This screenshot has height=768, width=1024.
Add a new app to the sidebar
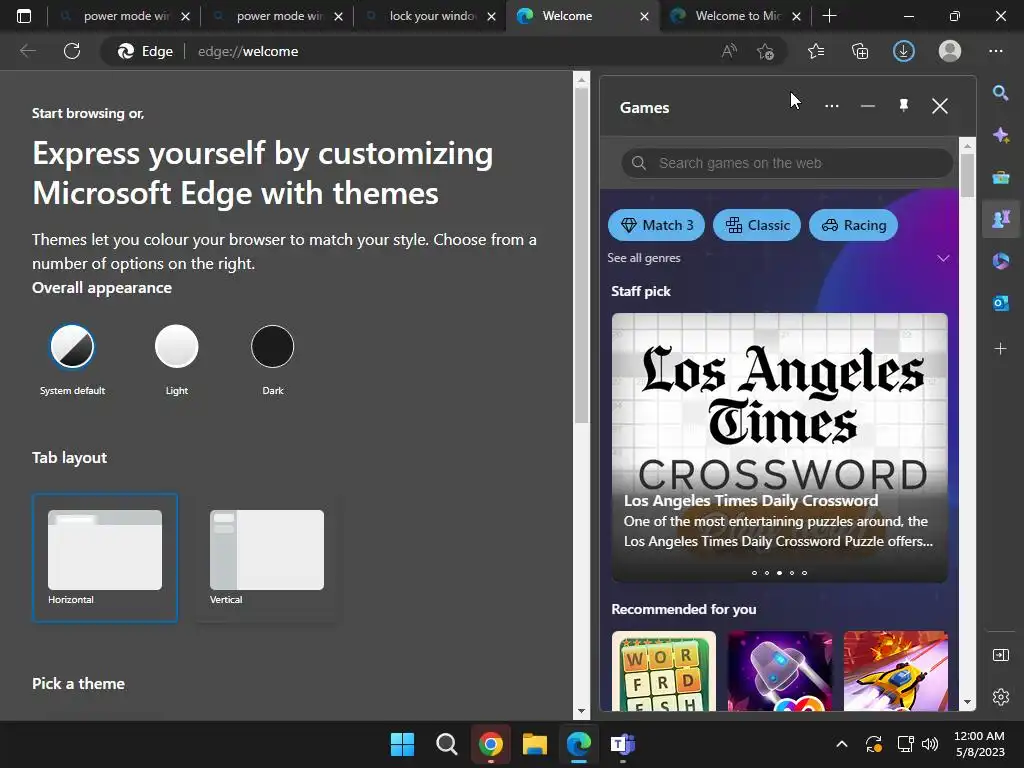tap(1000, 349)
